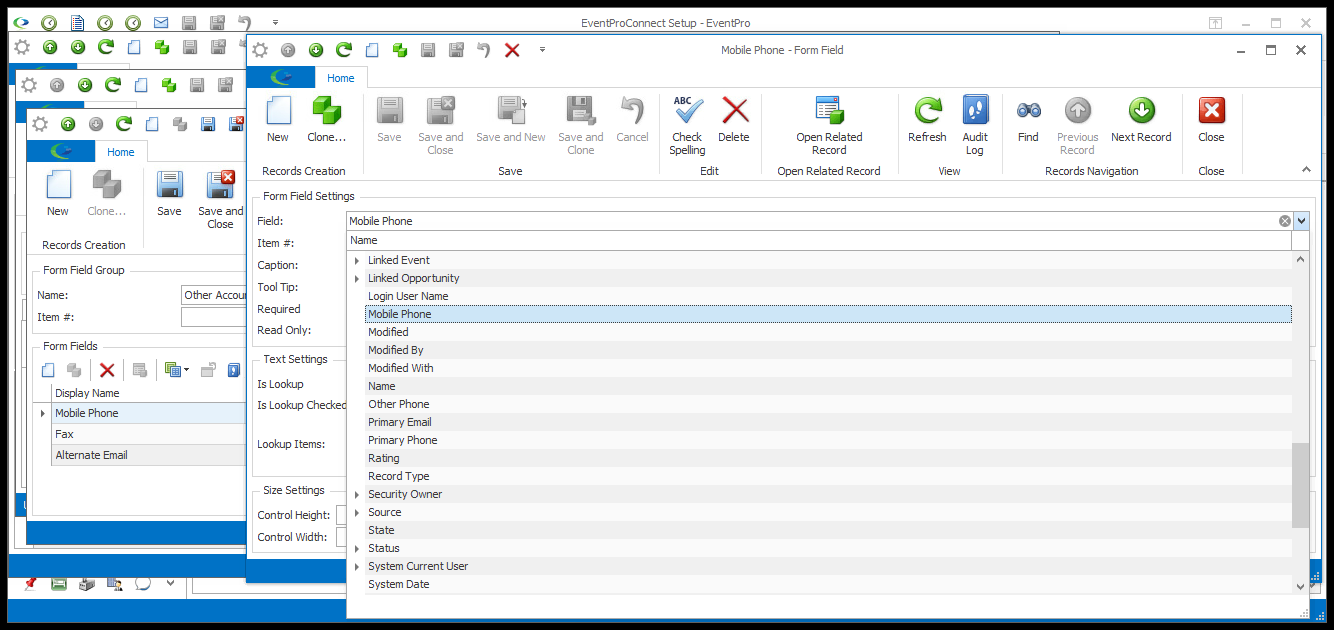This screenshot has width=1334, height=630.
Task: Refresh the Mobile Phone form field view
Action: (927, 120)
